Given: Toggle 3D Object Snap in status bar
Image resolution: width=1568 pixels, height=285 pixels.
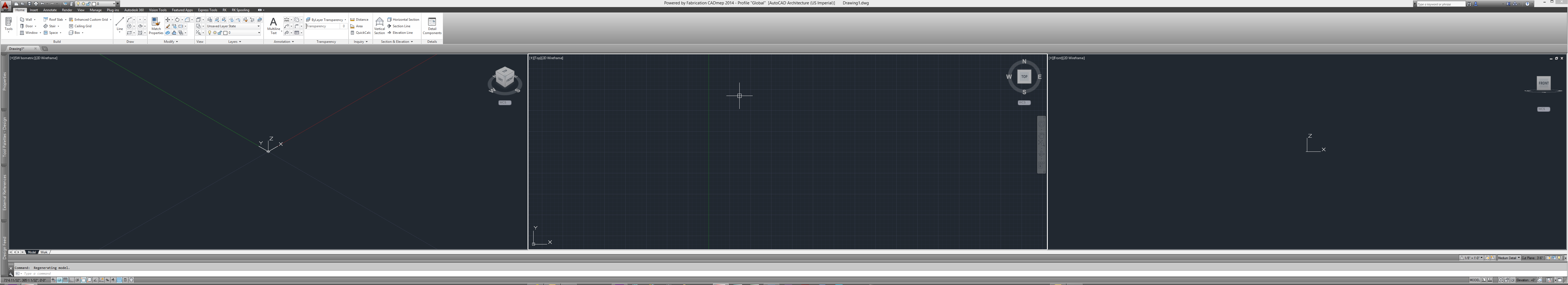Looking at the screenshot, I should coord(90,280).
